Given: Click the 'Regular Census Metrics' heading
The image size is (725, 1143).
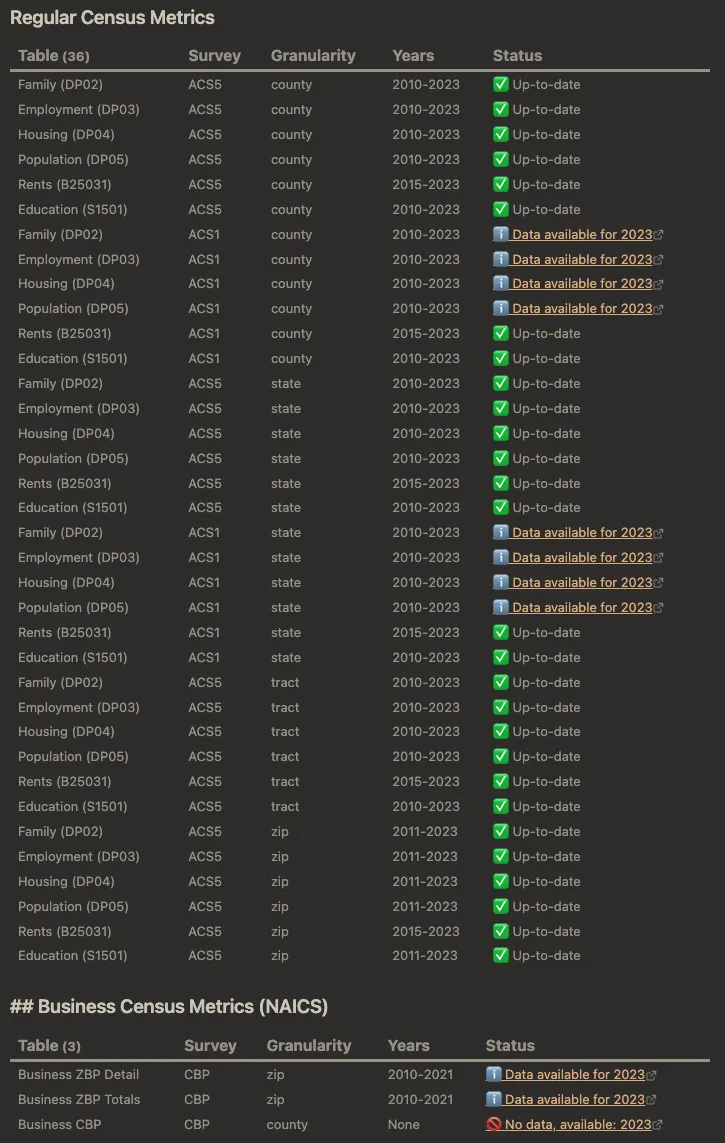Looking at the screenshot, I should tap(112, 18).
